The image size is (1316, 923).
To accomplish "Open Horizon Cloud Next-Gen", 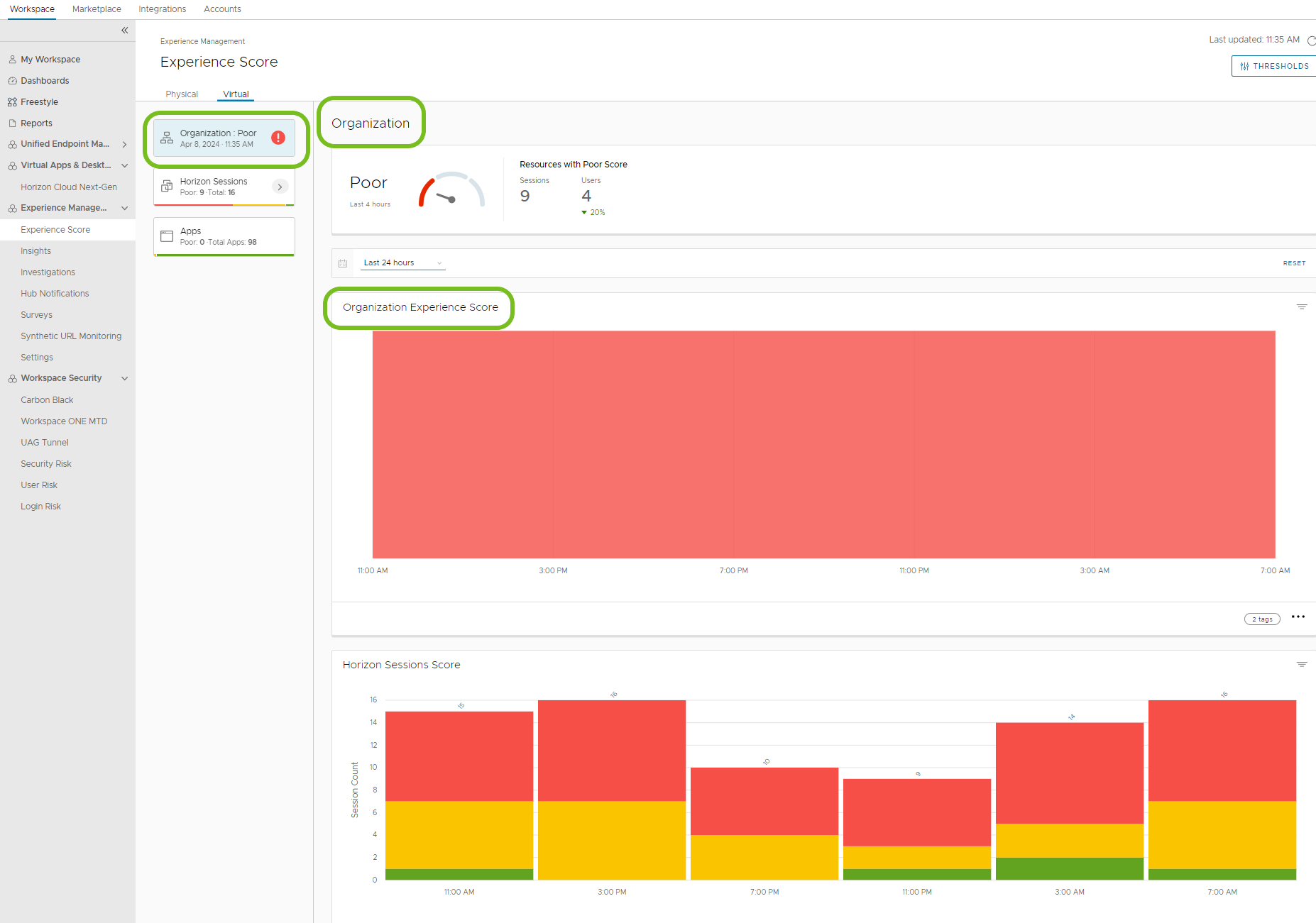I will [69, 187].
